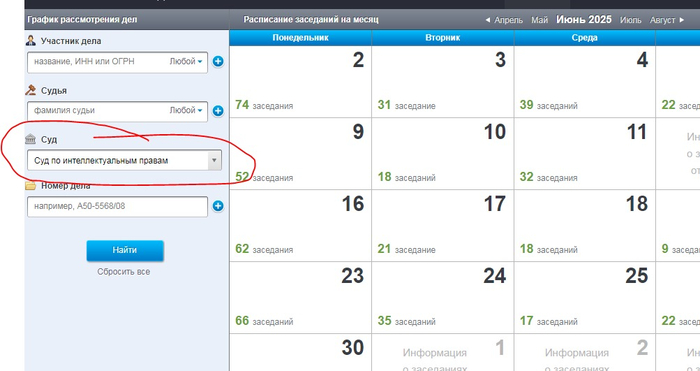Click the left arrow before Апрель
This screenshot has height=371, width=700.
point(488,20)
